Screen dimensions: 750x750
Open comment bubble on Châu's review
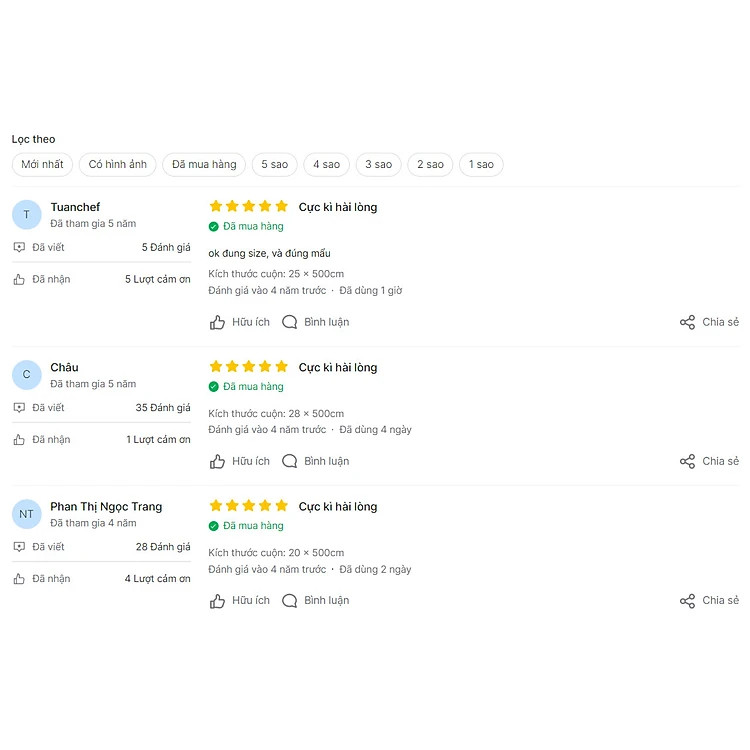[x=290, y=461]
